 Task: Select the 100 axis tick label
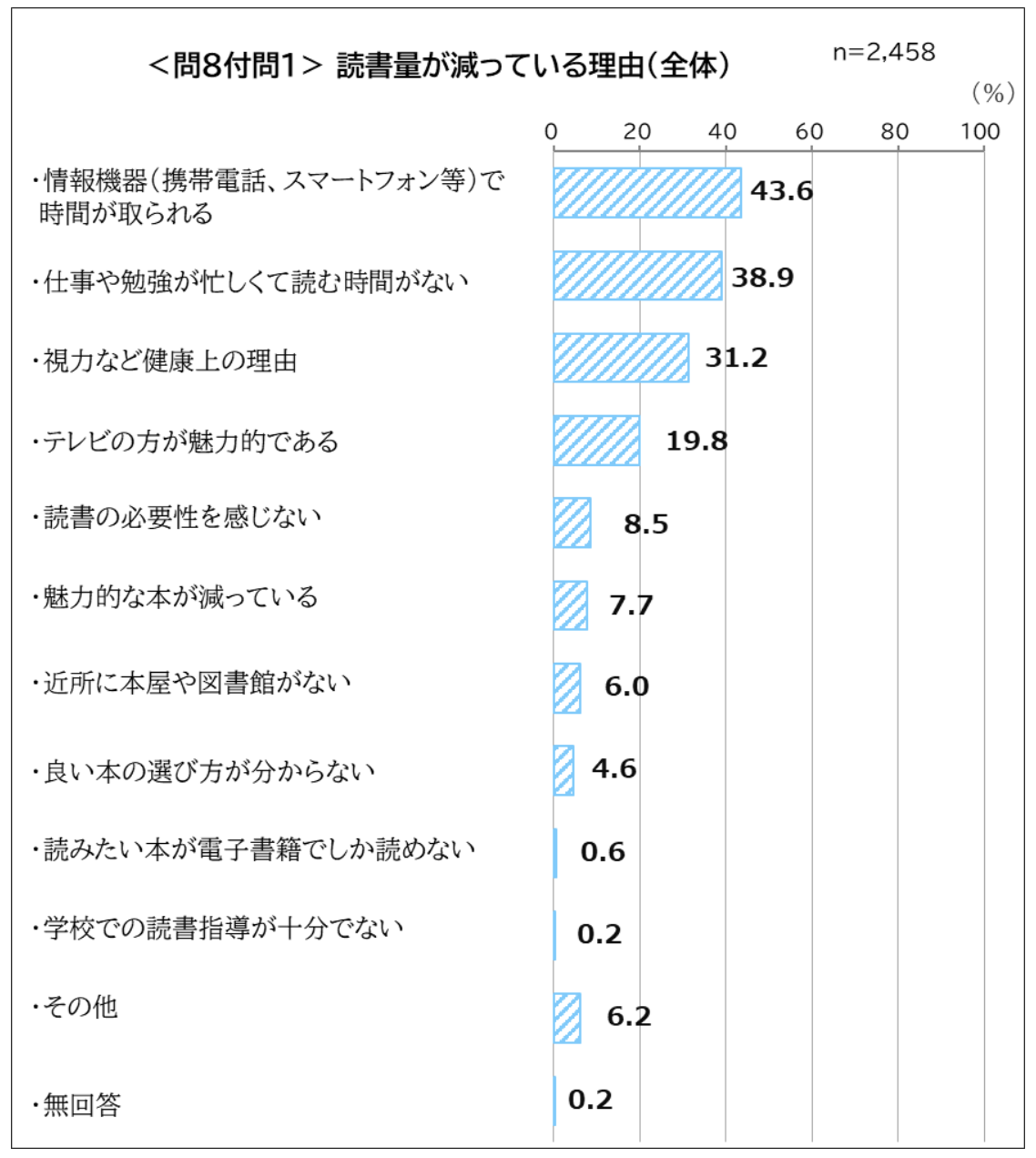(980, 132)
